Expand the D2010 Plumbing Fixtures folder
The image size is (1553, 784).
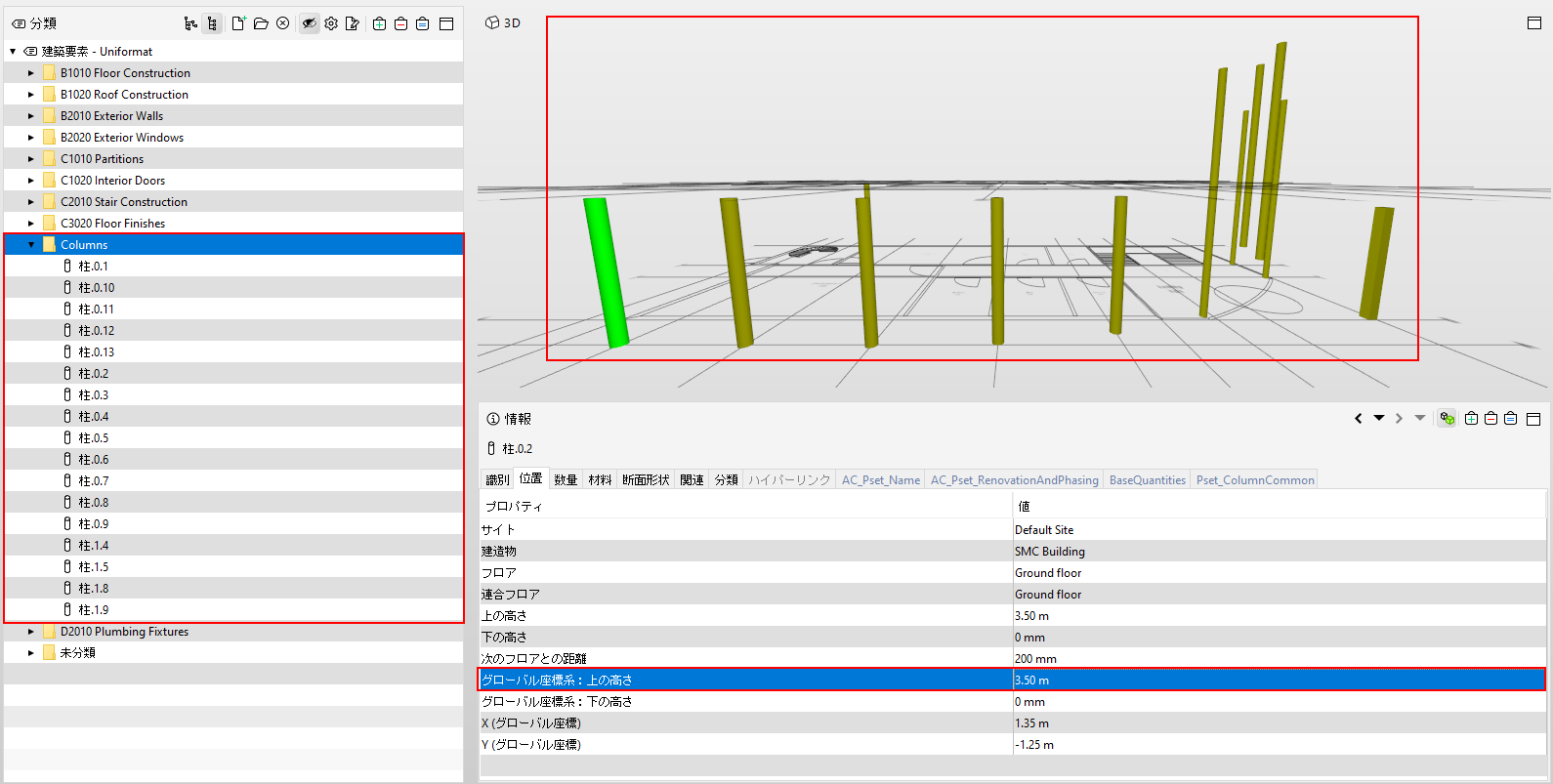[30, 632]
